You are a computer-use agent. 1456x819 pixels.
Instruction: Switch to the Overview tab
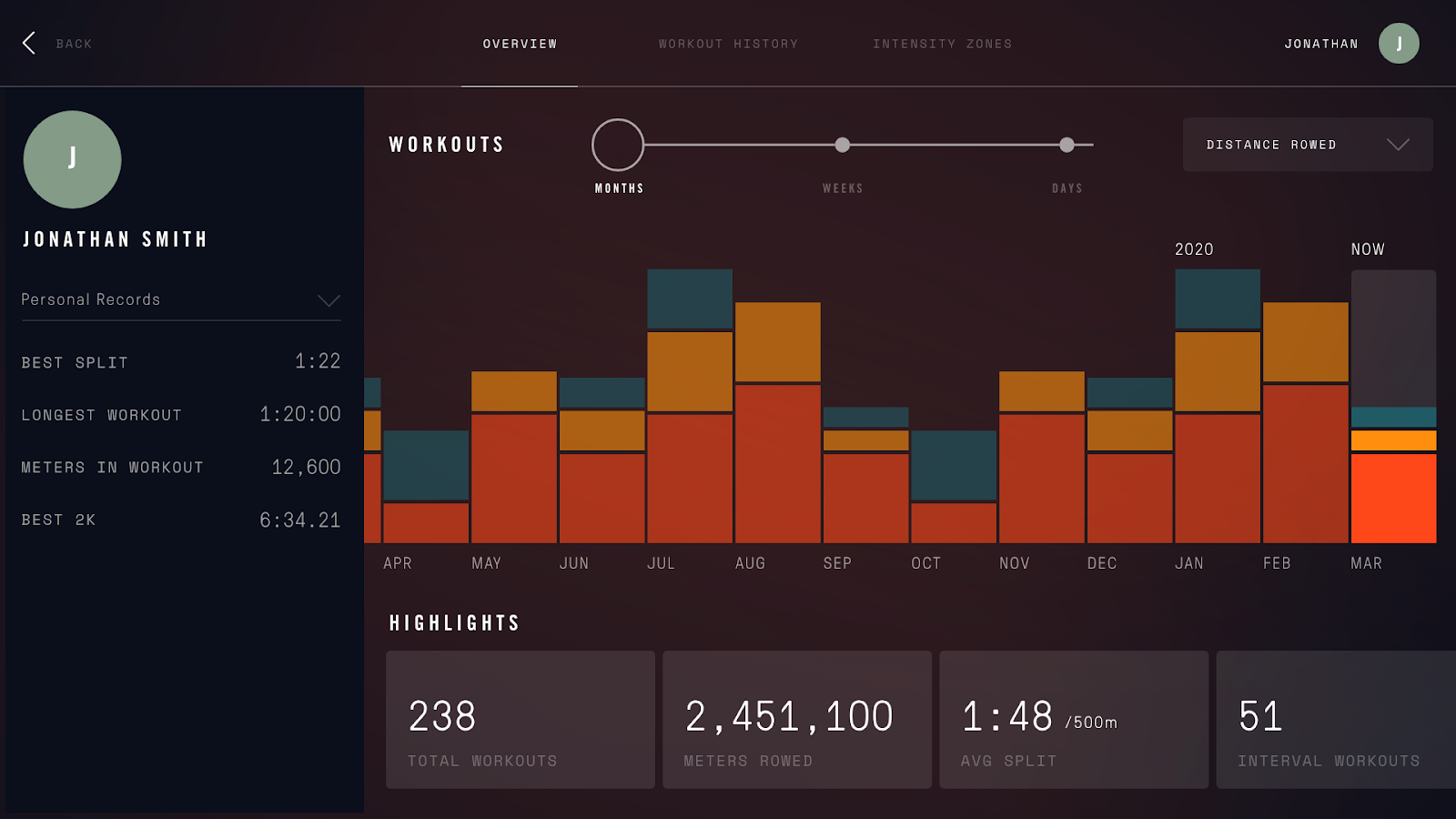(x=520, y=44)
